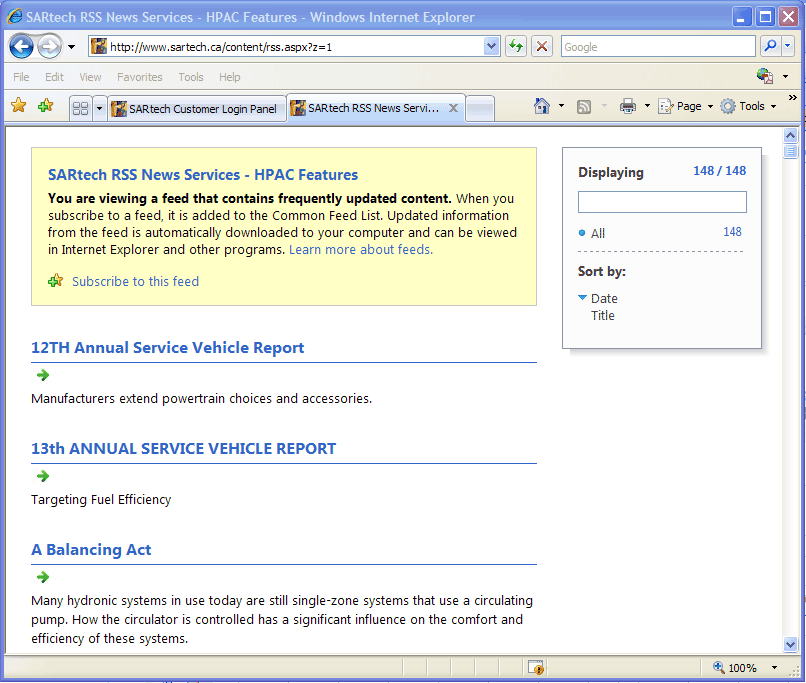The width and height of the screenshot is (806, 683).
Task: Select the All filter option
Action: tap(597, 233)
